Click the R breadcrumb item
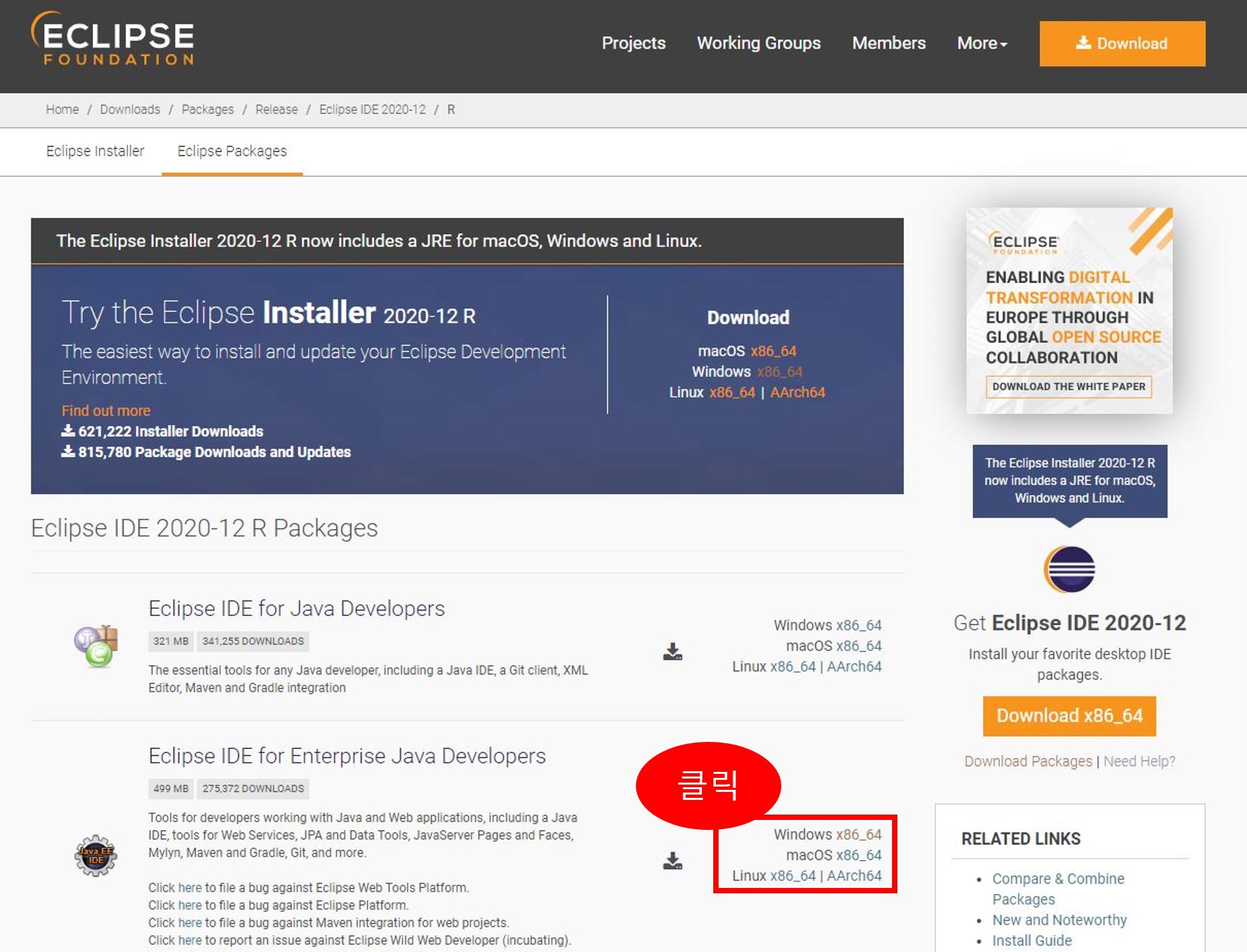This screenshot has height=952, width=1247. click(451, 109)
